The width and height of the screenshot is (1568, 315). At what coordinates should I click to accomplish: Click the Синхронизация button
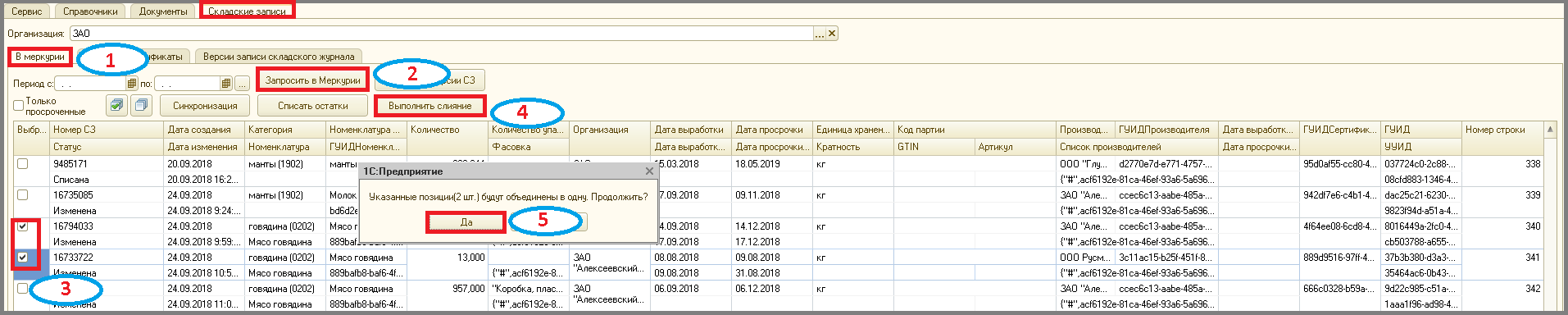coord(205,106)
